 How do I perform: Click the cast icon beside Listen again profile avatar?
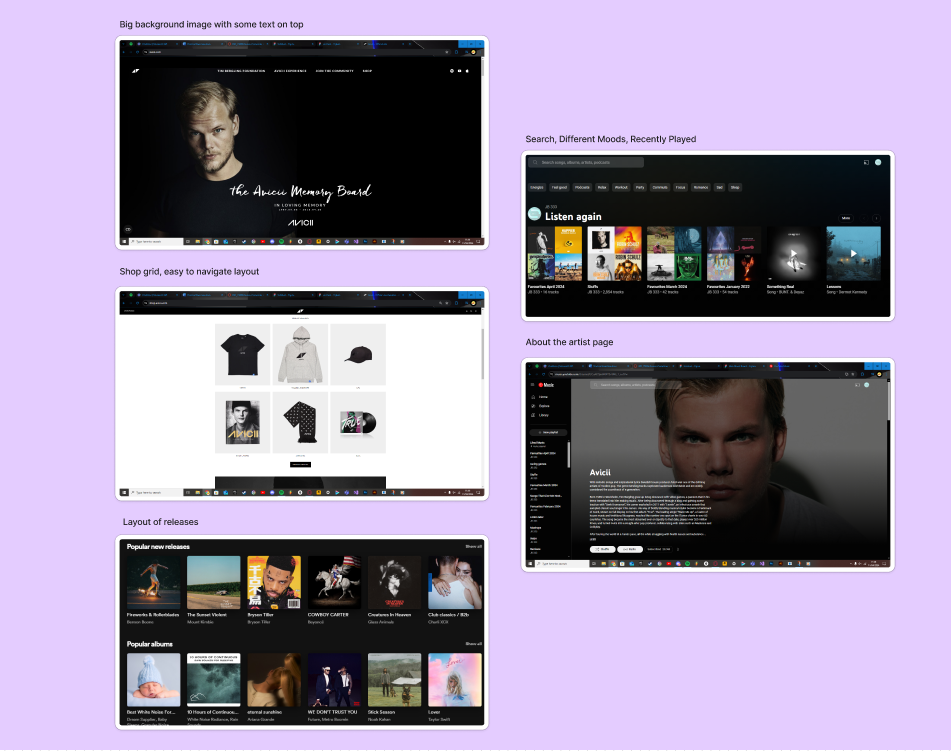[x=865, y=162]
